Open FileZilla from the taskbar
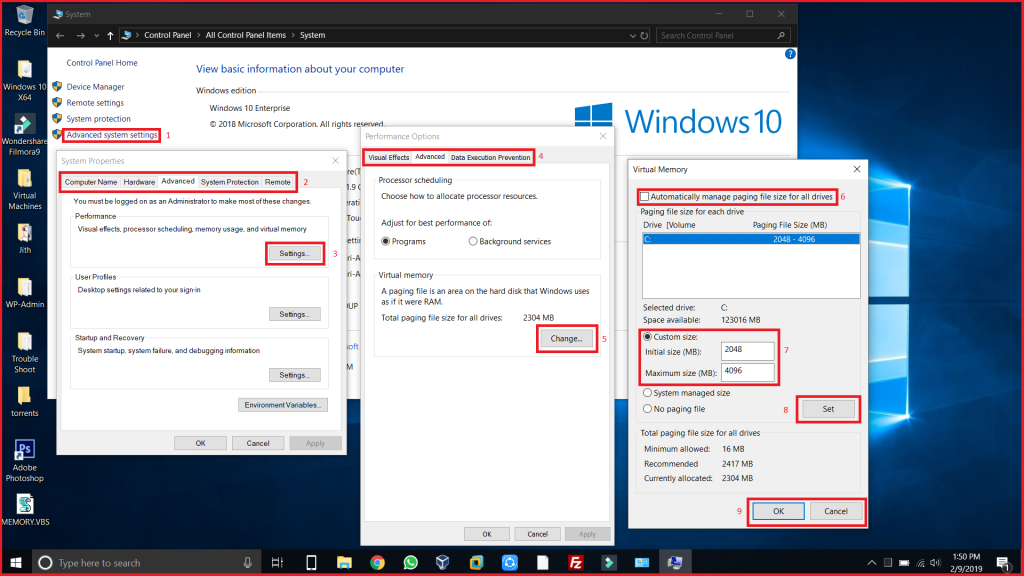This screenshot has height=576, width=1024. pos(575,562)
